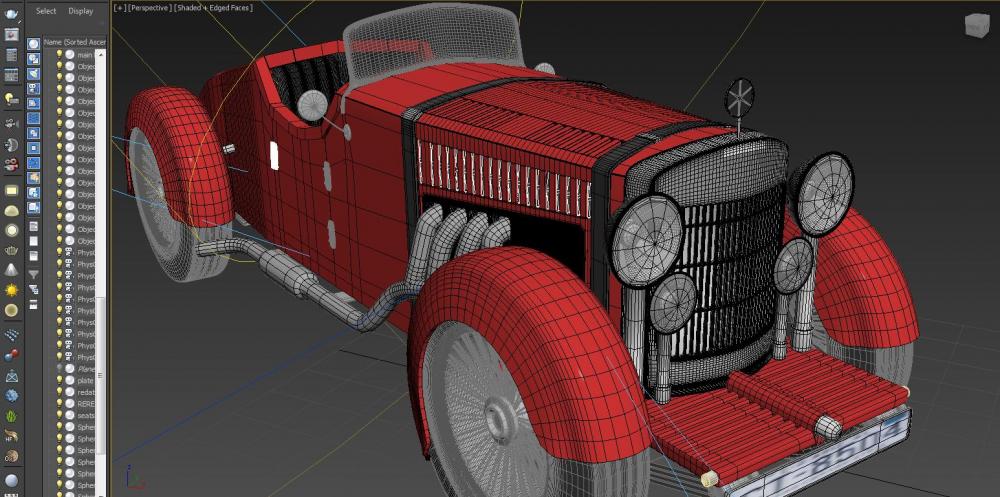This screenshot has height=497, width=1000.
Task: Click the envelope icon in left toolbar
Action: 11,376
